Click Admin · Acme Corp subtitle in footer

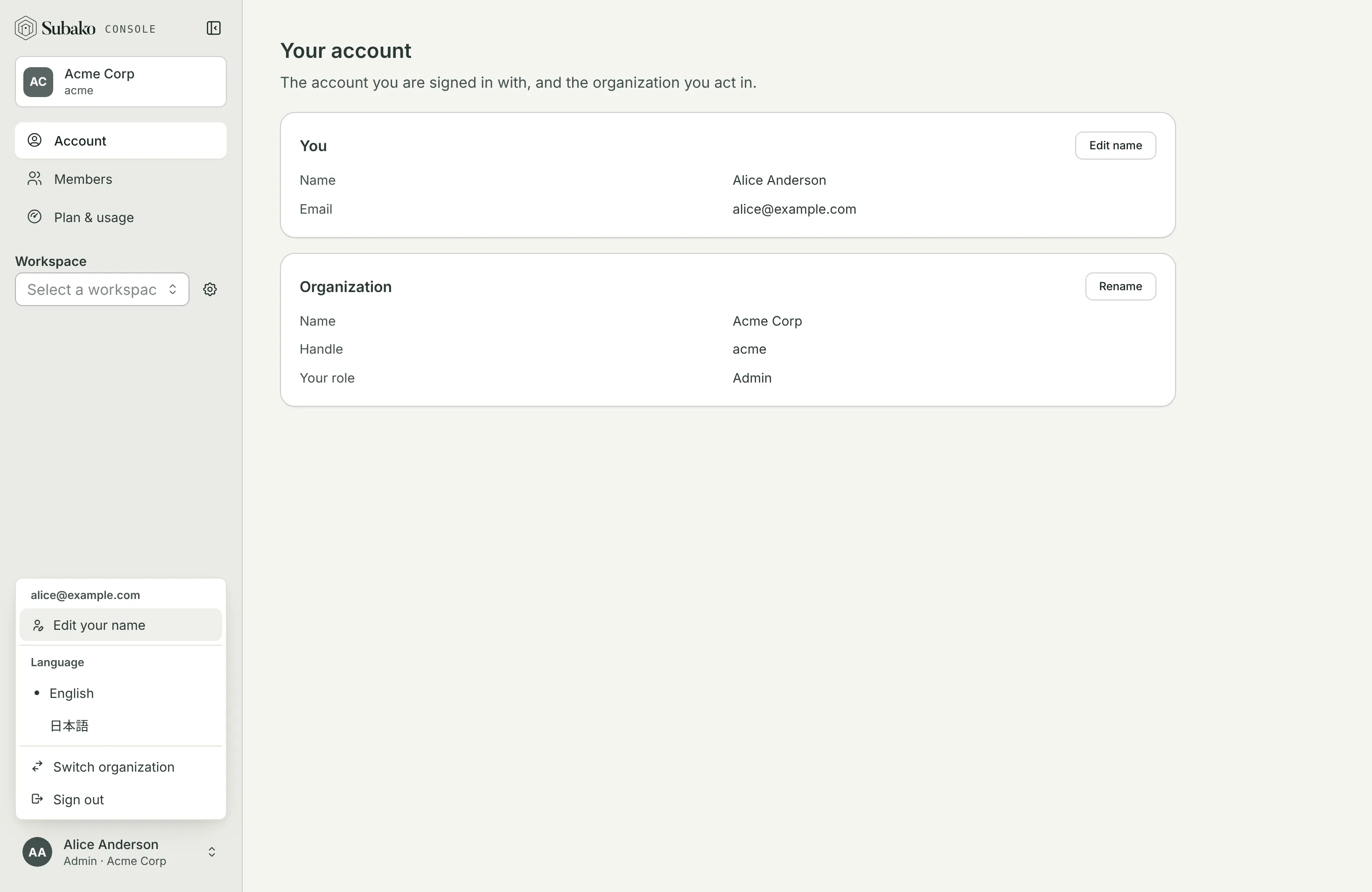tap(115, 861)
